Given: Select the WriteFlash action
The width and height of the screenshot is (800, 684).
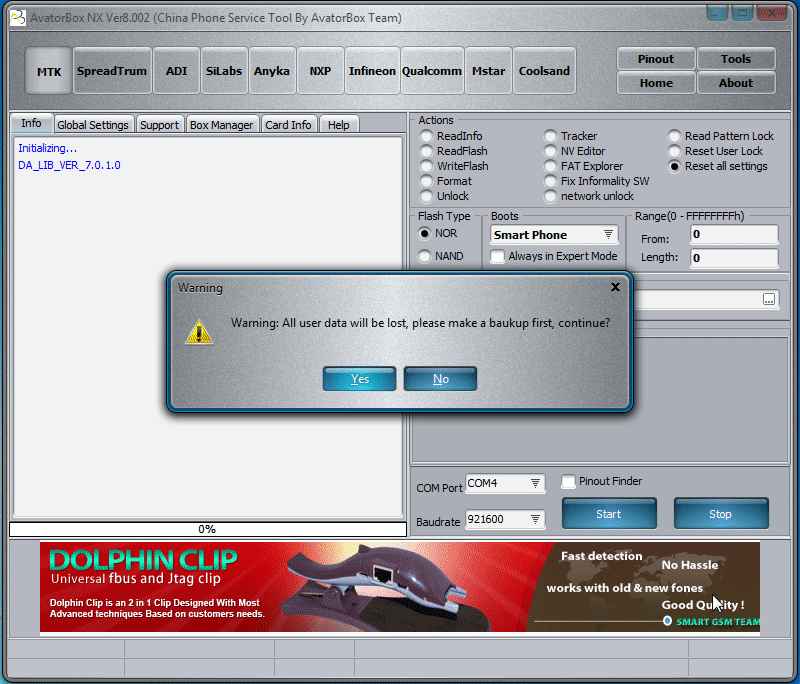Looking at the screenshot, I should pos(454,166).
